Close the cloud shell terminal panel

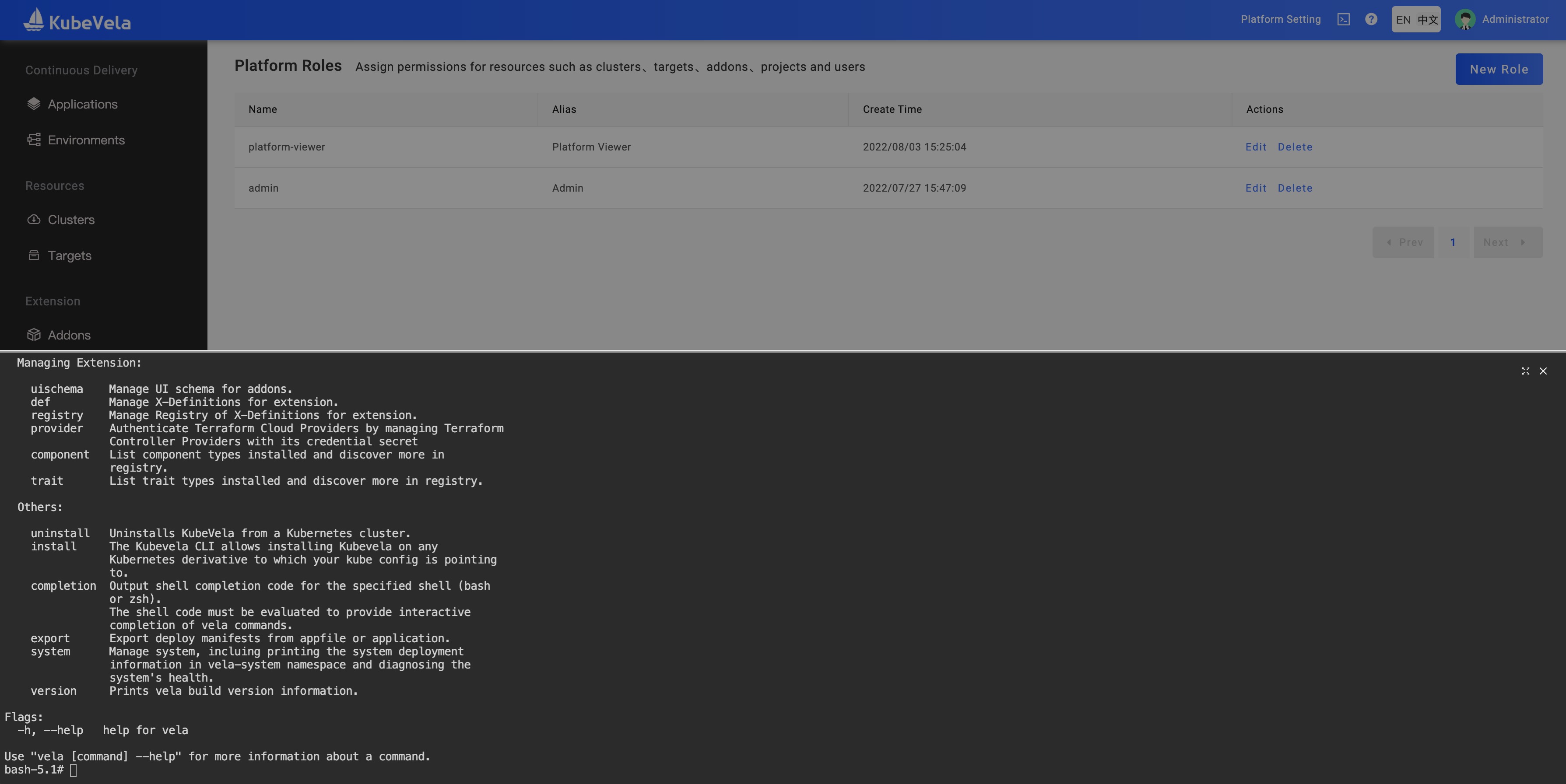(1543, 371)
